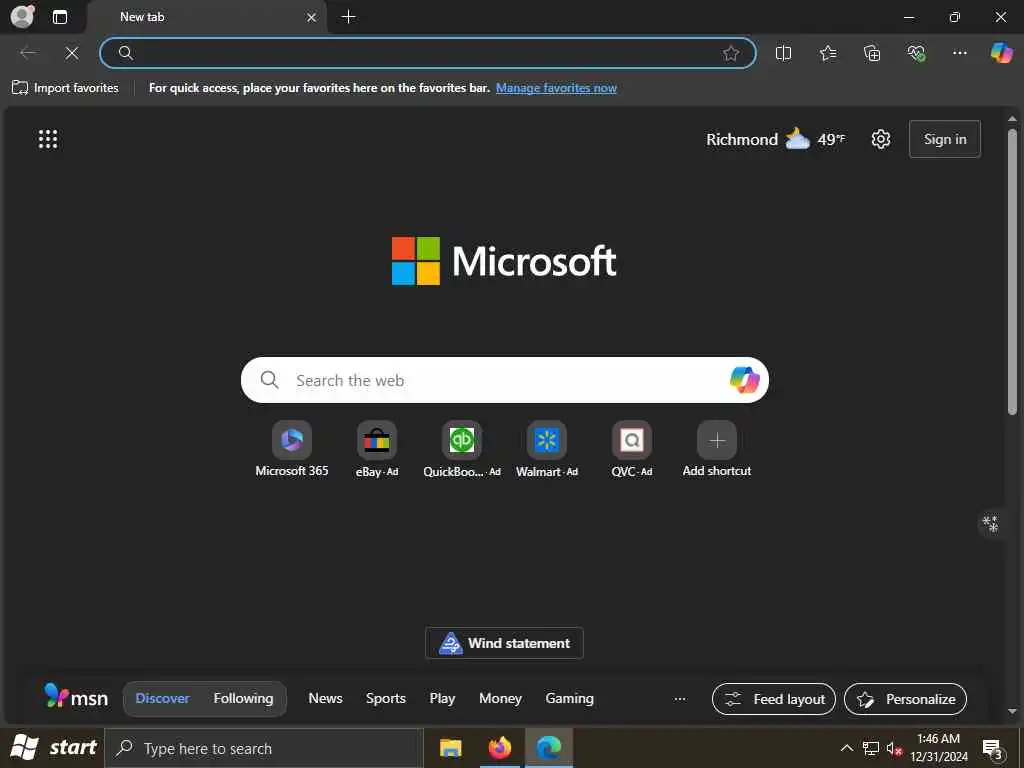Show hidden system tray icons
Image resolution: width=1024 pixels, height=768 pixels.
(846, 748)
